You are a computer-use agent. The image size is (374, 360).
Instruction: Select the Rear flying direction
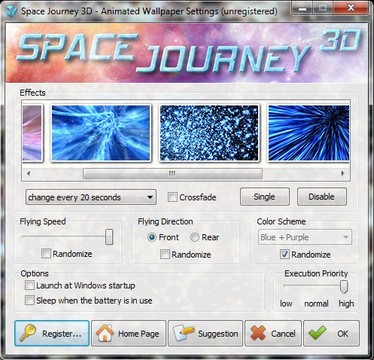[x=195, y=237]
